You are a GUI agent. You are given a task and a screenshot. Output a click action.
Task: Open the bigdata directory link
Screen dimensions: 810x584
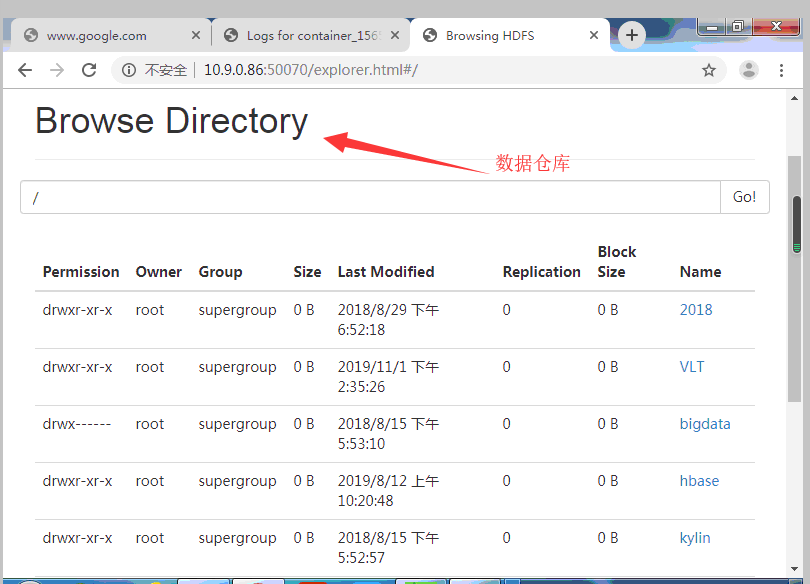coord(705,424)
